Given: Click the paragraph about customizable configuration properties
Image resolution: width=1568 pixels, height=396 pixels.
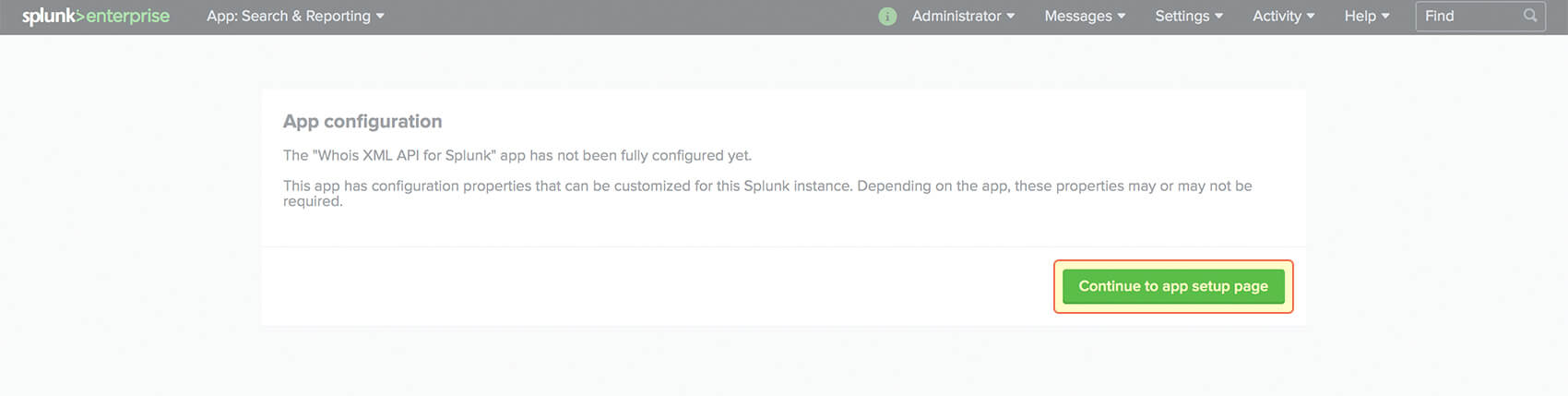Looking at the screenshot, I should (767, 193).
